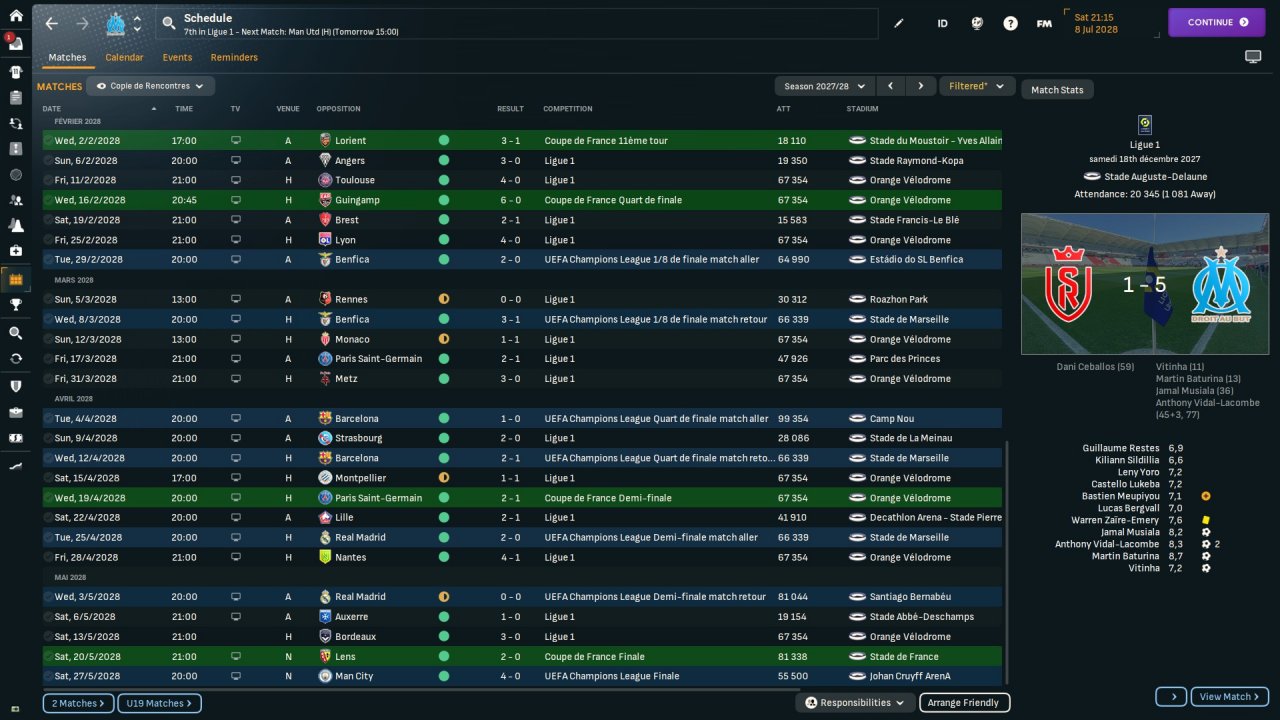
Task: Expand the U19 Matches button
Action: pyautogui.click(x=159, y=704)
